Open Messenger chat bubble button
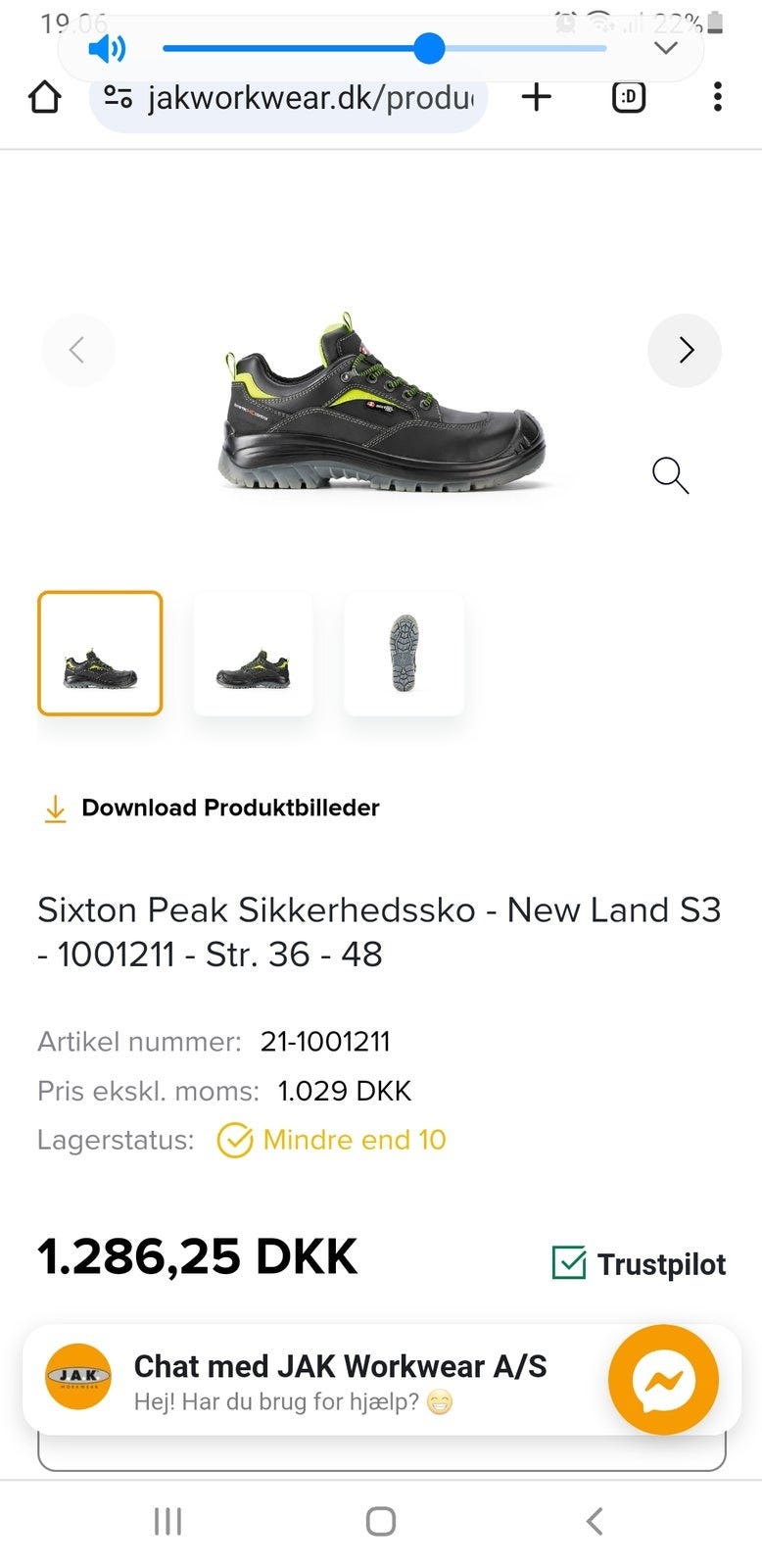The height and width of the screenshot is (1568, 762). pos(663,1380)
